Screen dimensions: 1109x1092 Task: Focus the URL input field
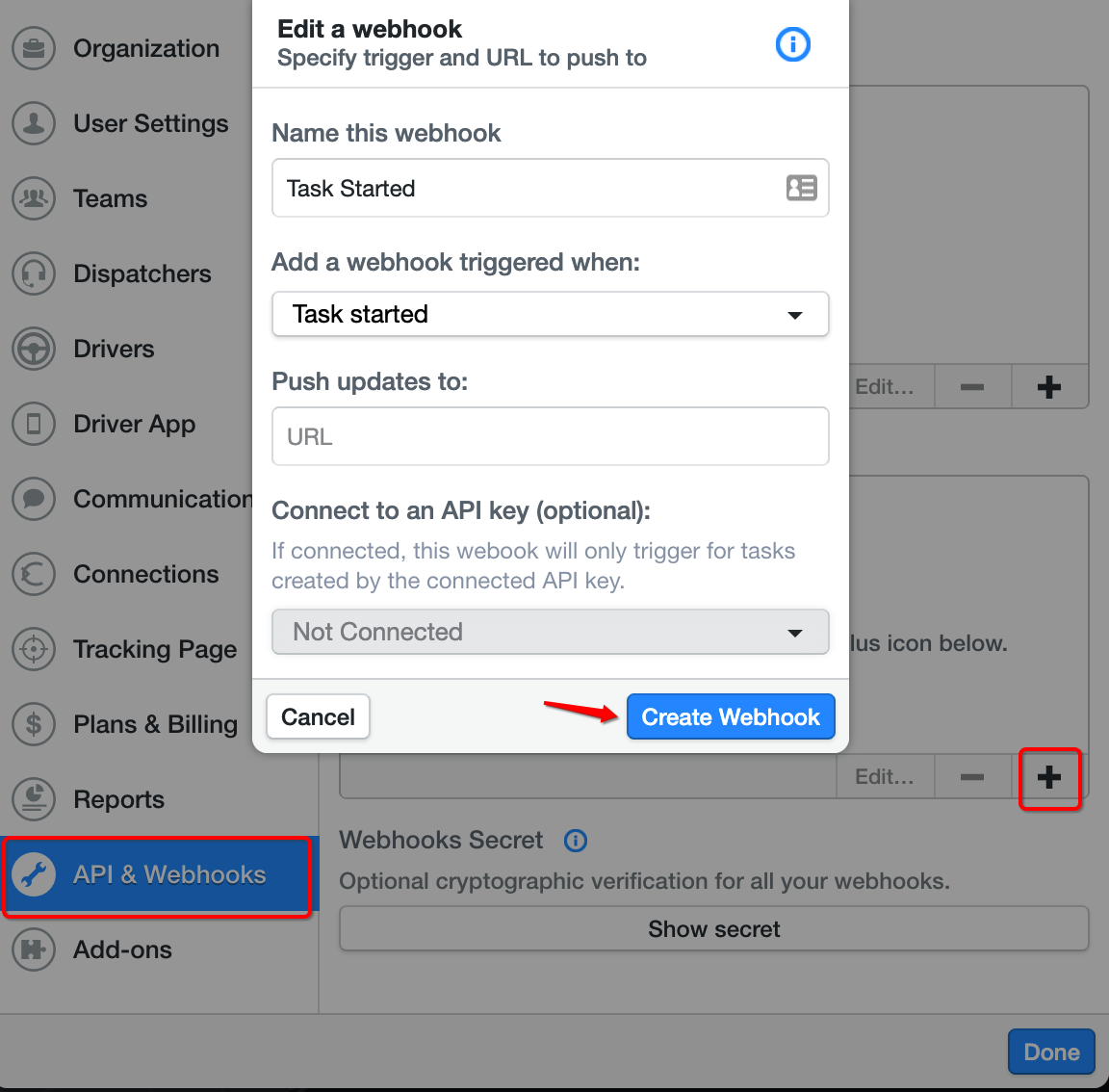(551, 436)
